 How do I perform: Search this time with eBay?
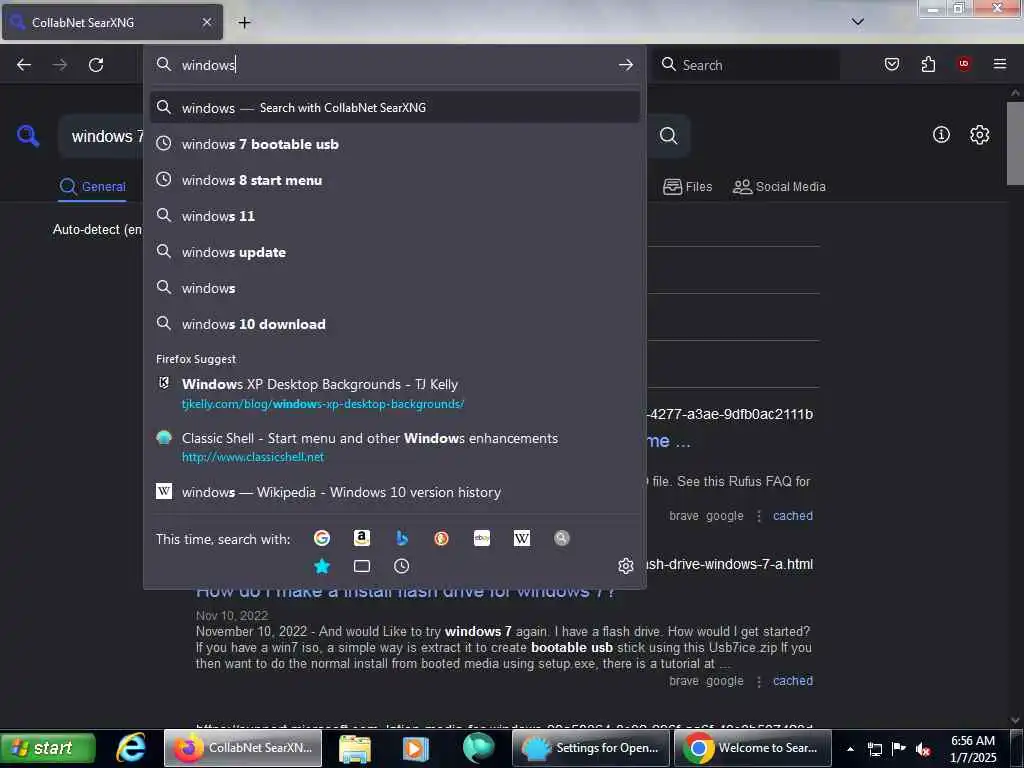(x=482, y=538)
